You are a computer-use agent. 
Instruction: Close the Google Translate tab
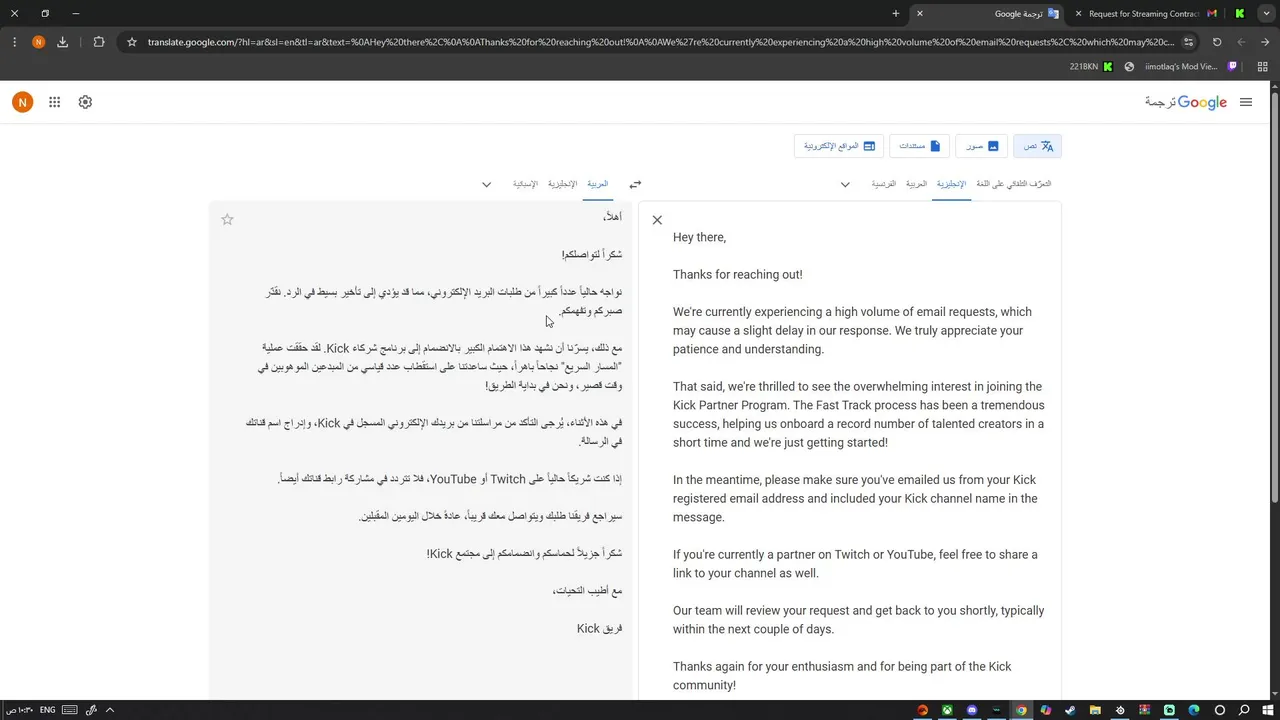pos(920,14)
